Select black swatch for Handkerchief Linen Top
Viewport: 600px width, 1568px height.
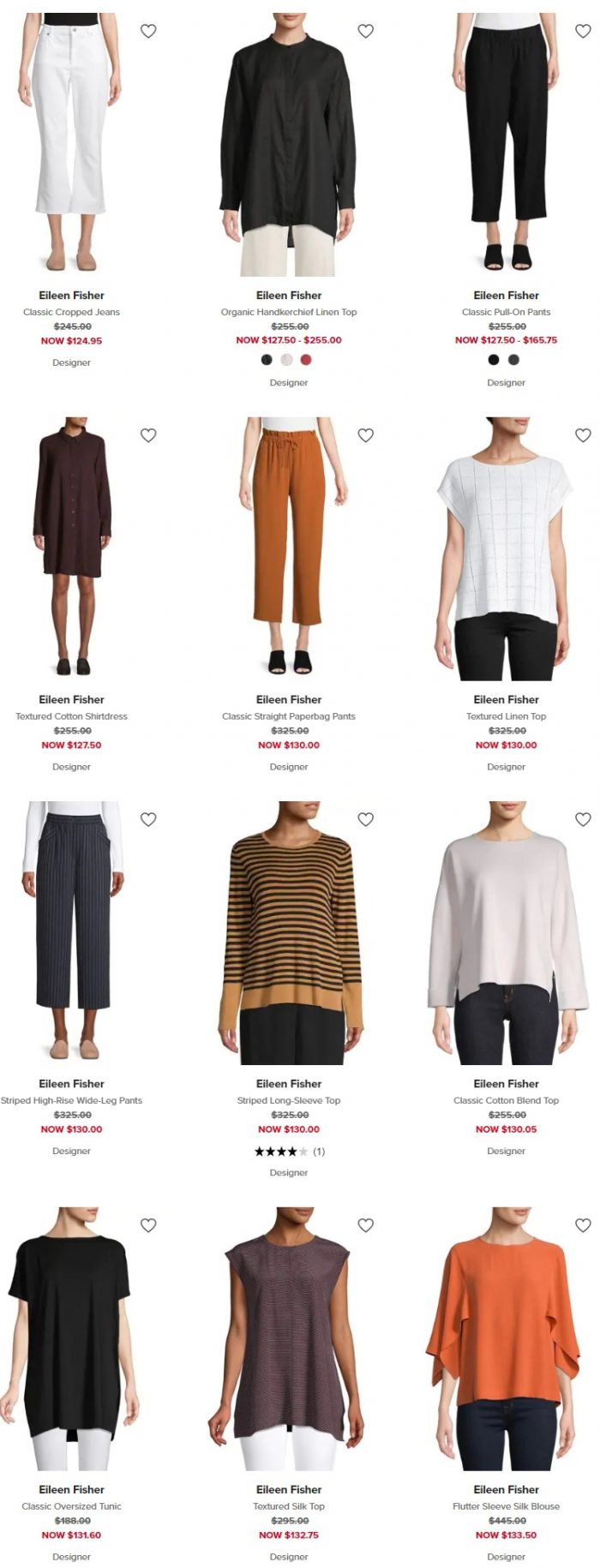point(267,360)
